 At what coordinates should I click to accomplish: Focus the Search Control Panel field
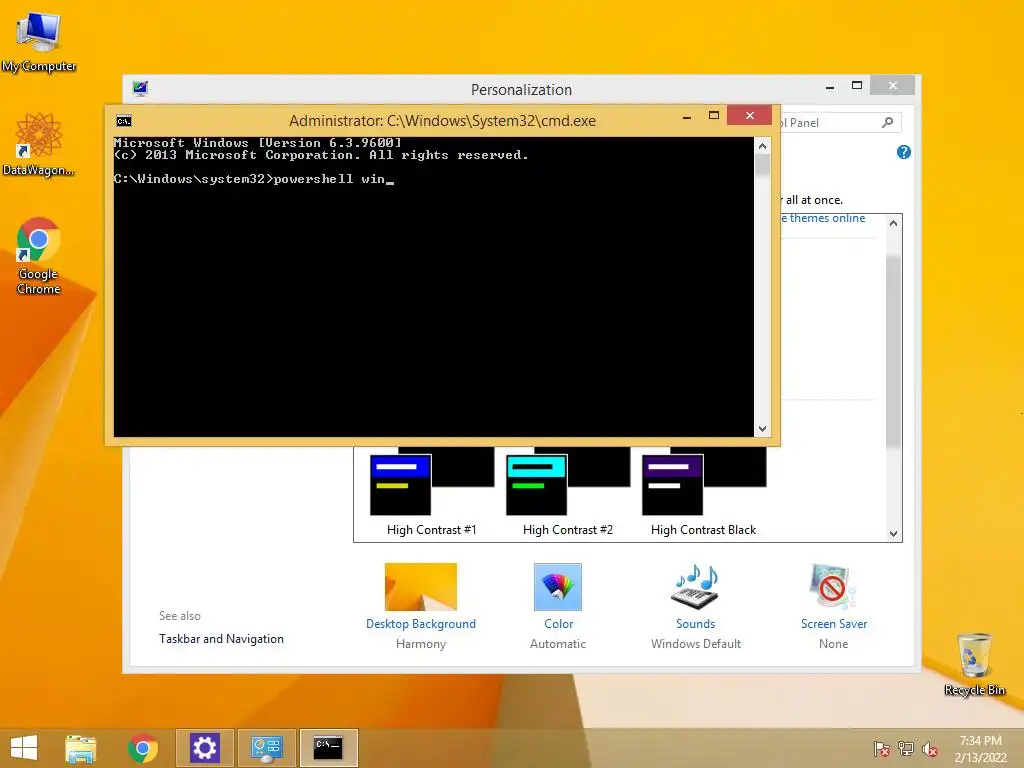point(840,122)
